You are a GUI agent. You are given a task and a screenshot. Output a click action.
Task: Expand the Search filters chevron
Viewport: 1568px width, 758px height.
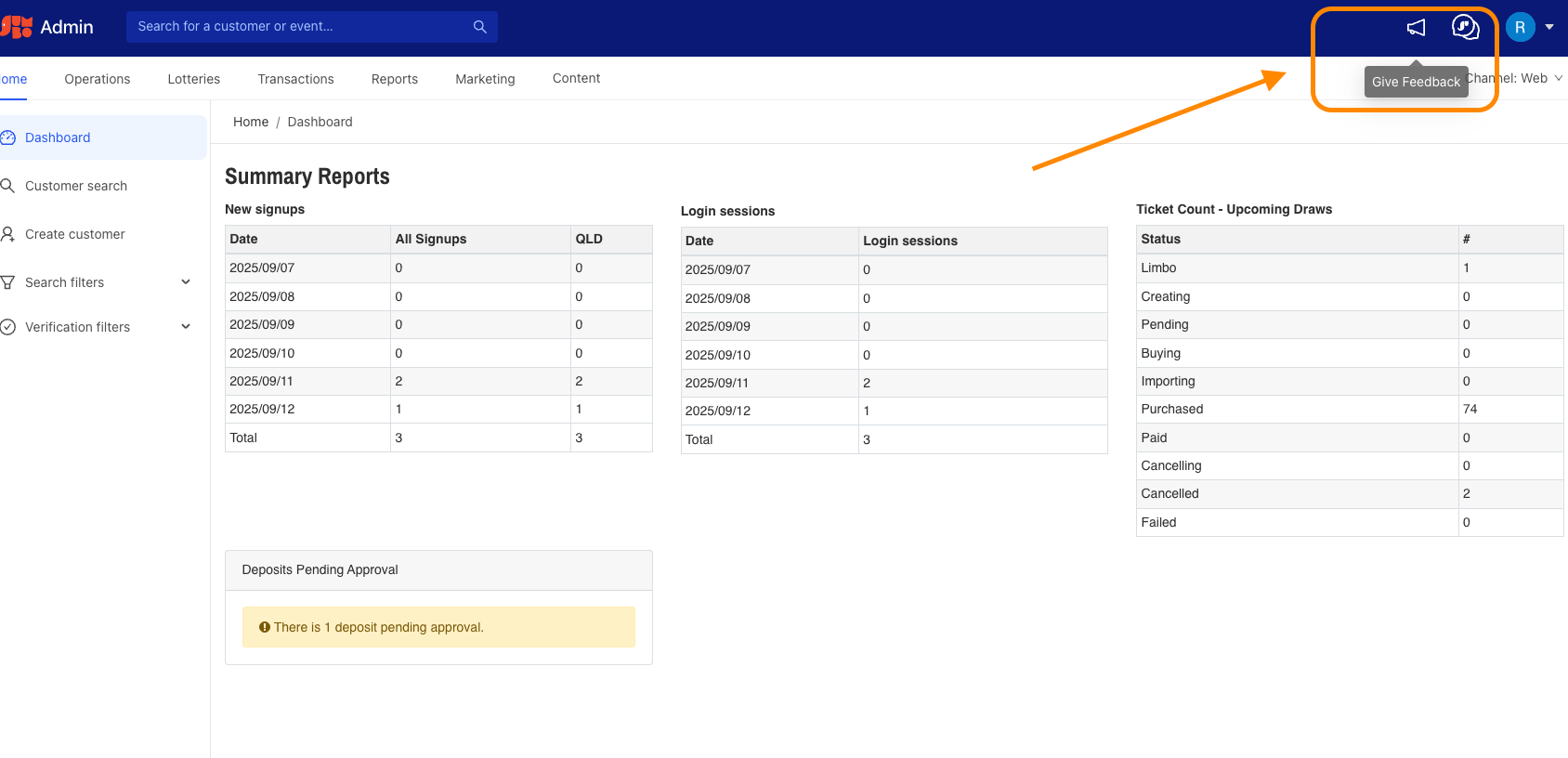(186, 282)
